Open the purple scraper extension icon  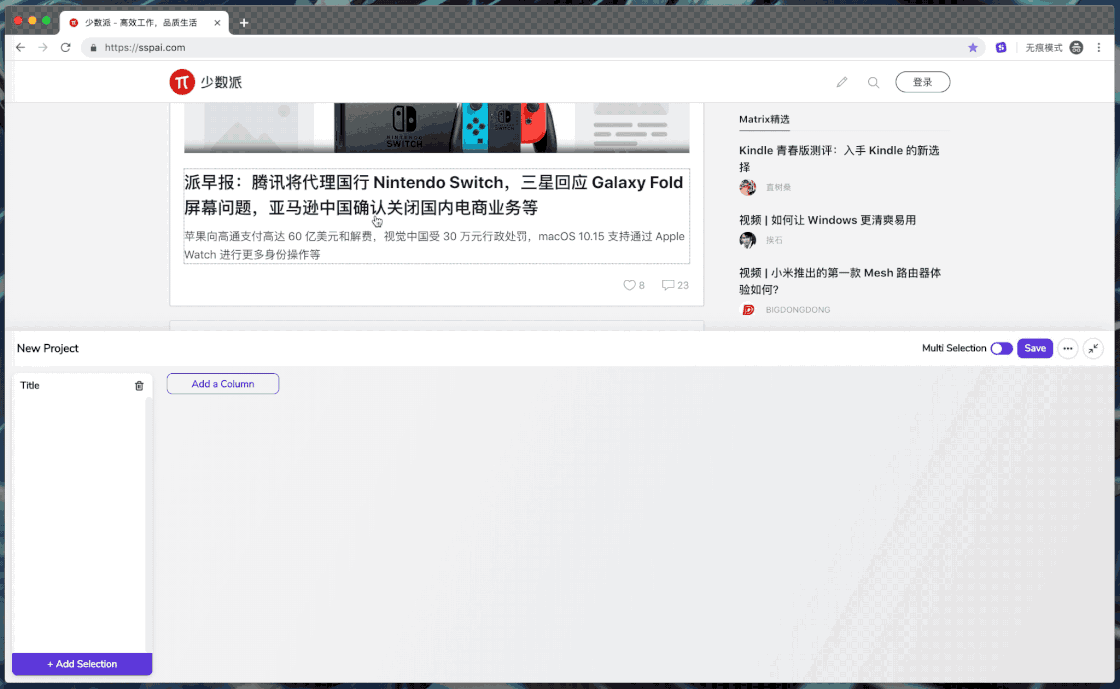point(1001,47)
